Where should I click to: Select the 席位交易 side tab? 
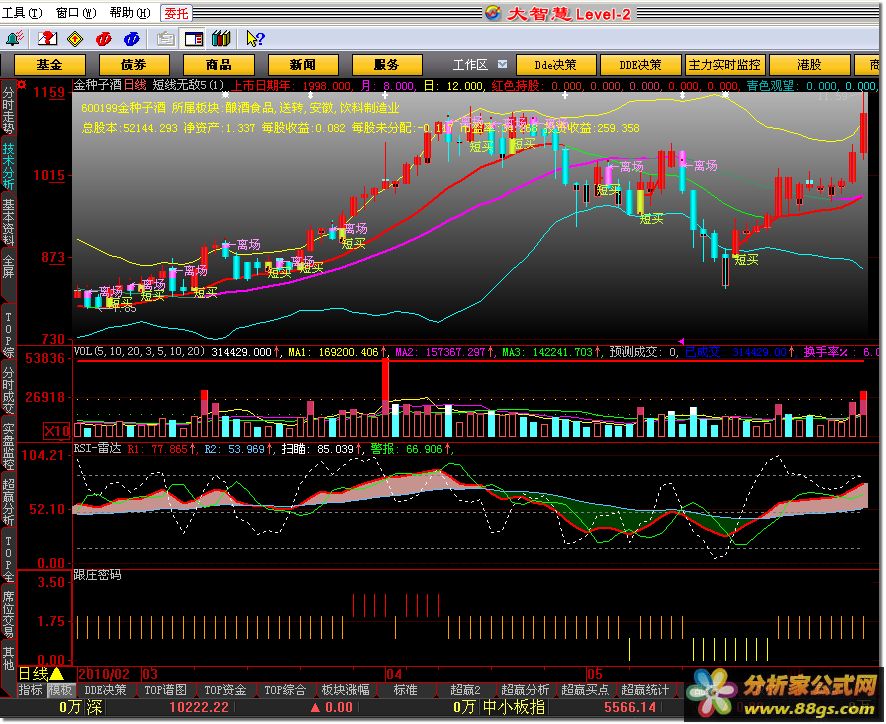pyautogui.click(x=8, y=614)
